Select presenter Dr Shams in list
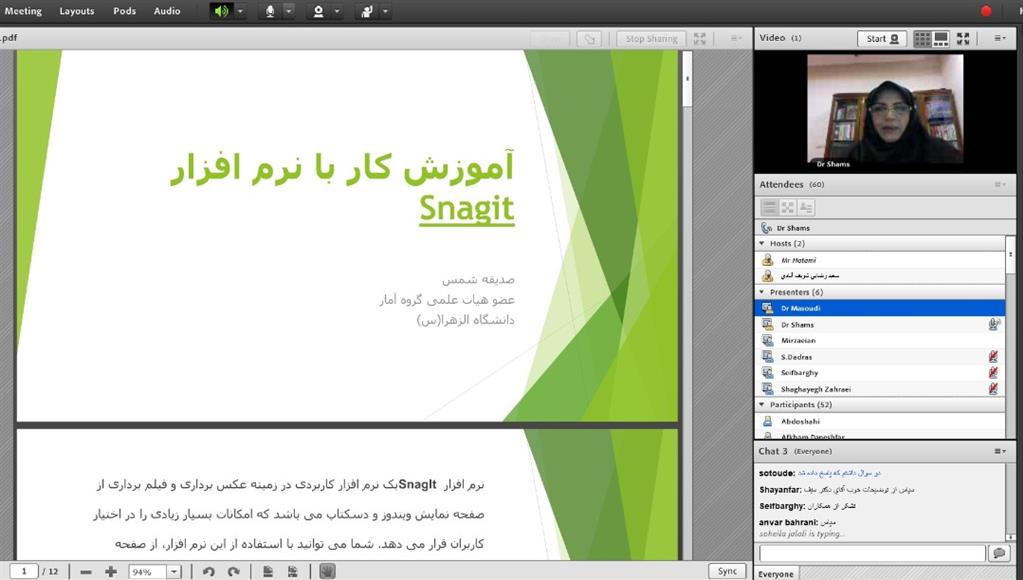The image size is (1023, 580). (880, 324)
